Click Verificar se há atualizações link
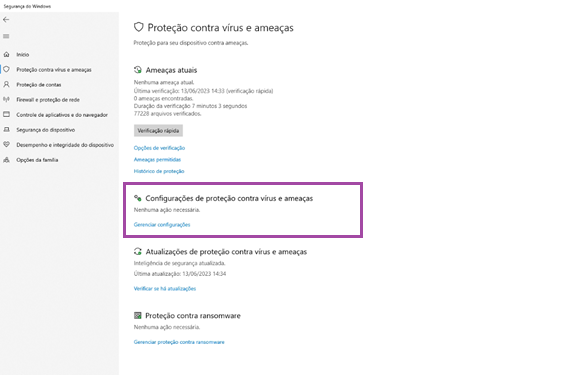 click(x=165, y=289)
